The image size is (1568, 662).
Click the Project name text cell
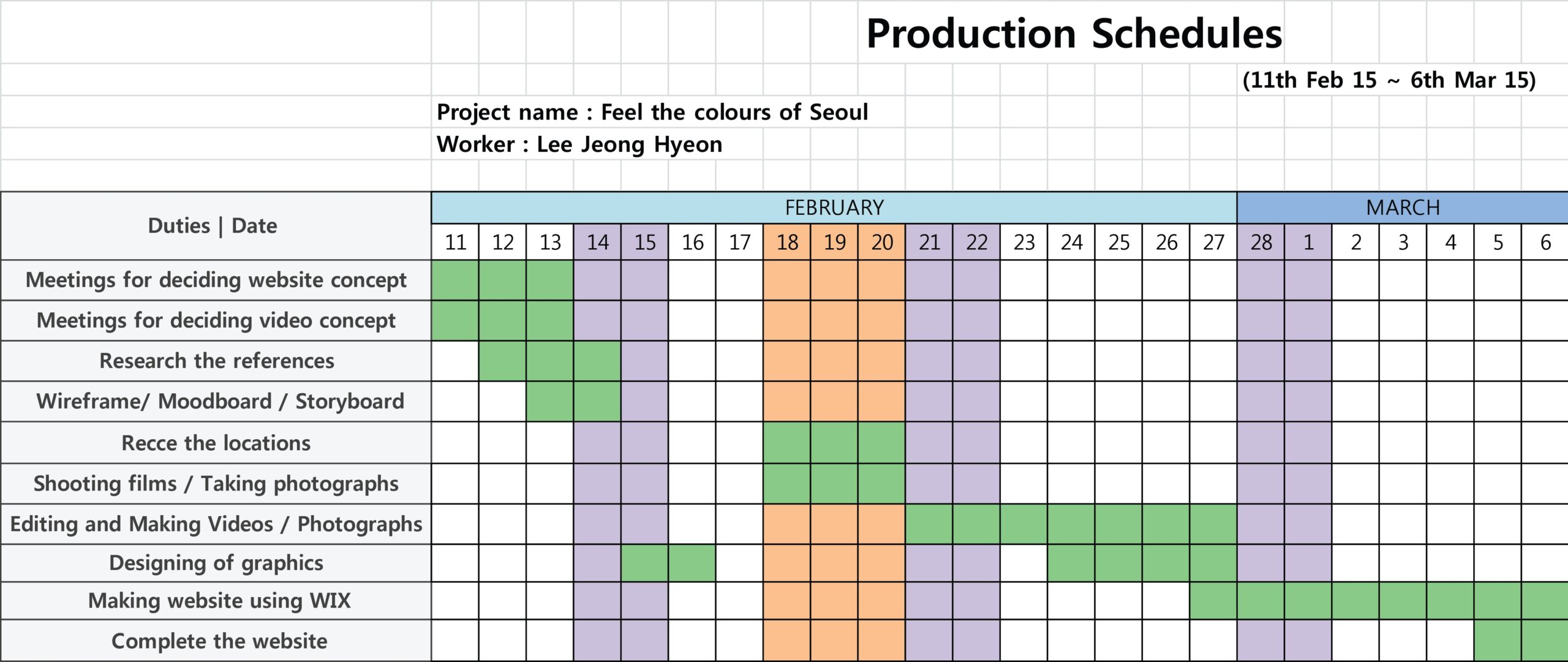(x=652, y=112)
